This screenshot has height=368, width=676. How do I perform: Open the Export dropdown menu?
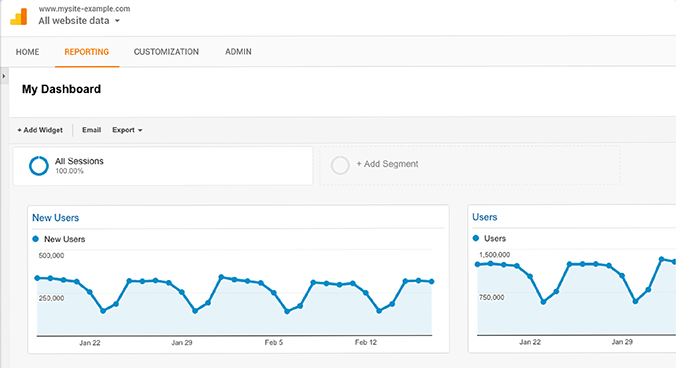click(127, 130)
